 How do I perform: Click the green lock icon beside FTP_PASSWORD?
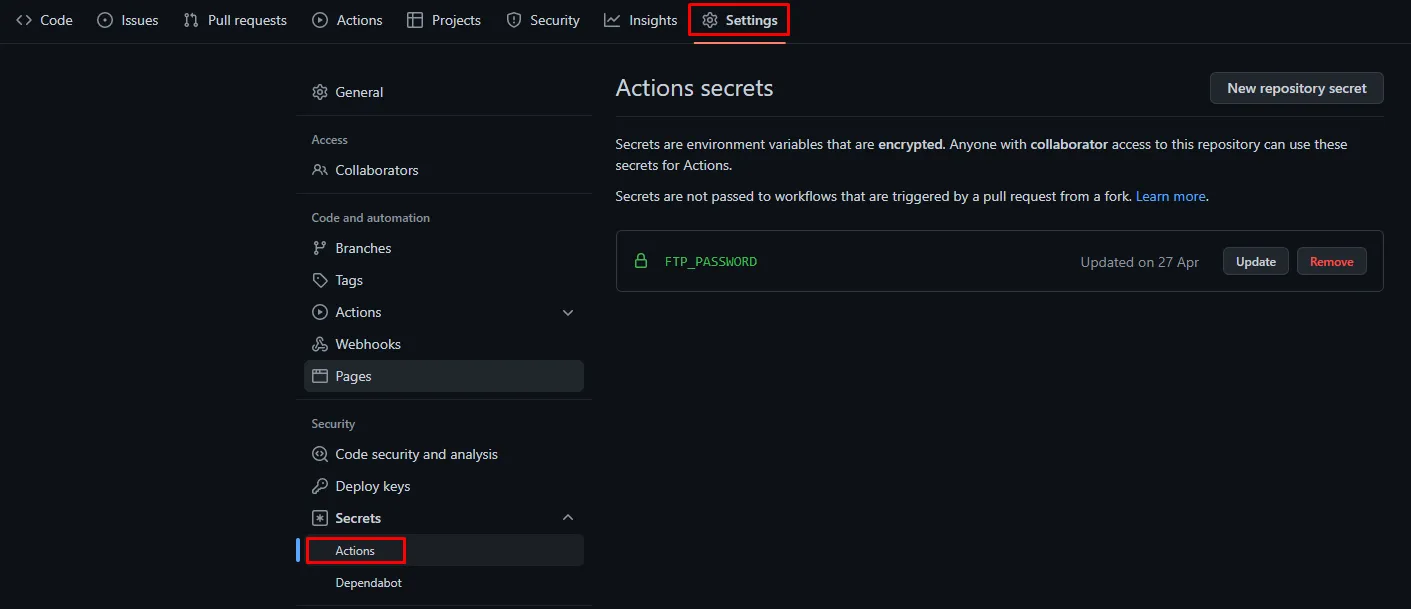coord(641,261)
